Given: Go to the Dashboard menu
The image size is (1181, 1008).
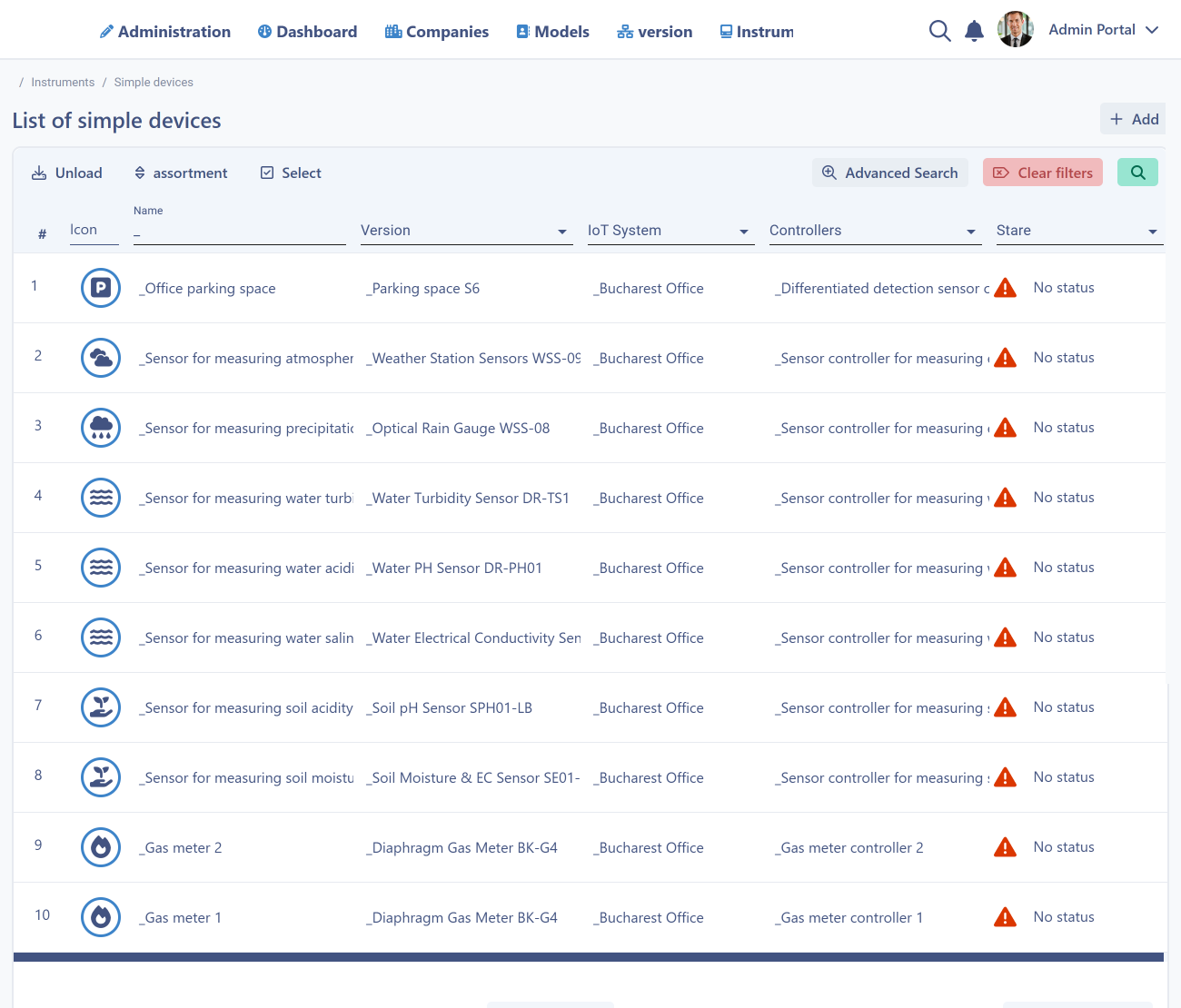Looking at the screenshot, I should 307,32.
